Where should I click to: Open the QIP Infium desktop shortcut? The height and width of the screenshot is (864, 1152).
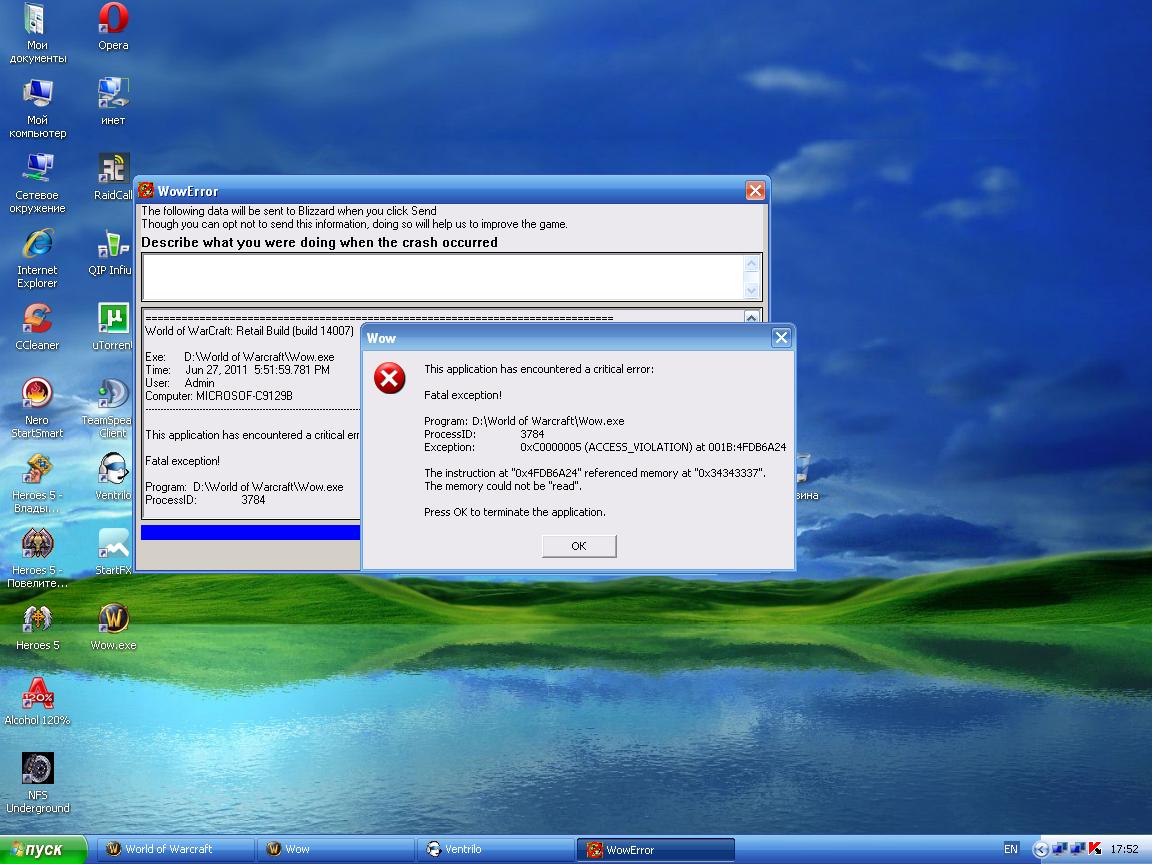point(112,252)
